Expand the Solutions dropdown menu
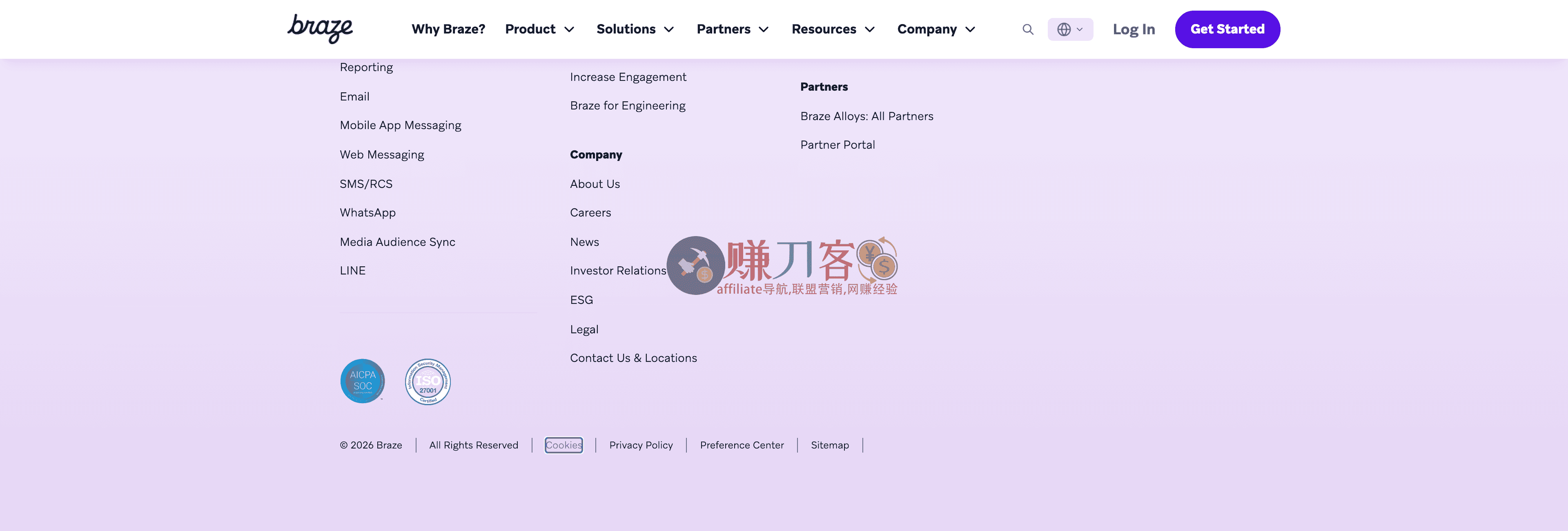1568x531 pixels. (635, 29)
